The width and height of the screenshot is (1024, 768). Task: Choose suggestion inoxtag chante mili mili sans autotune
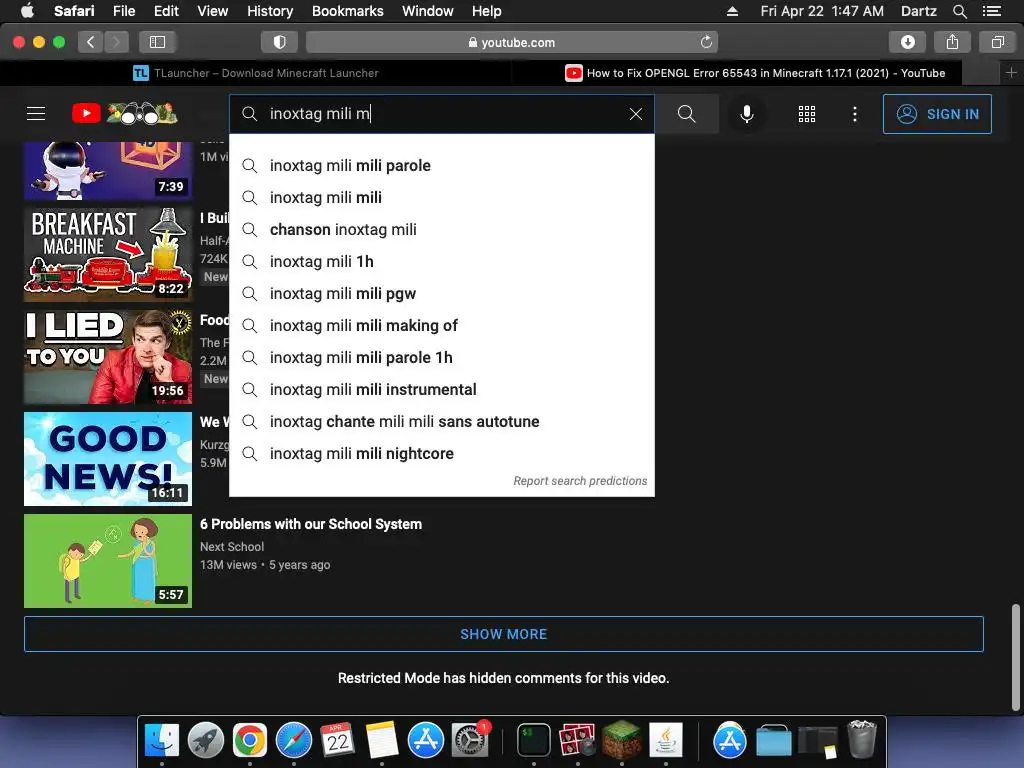[x=441, y=422]
